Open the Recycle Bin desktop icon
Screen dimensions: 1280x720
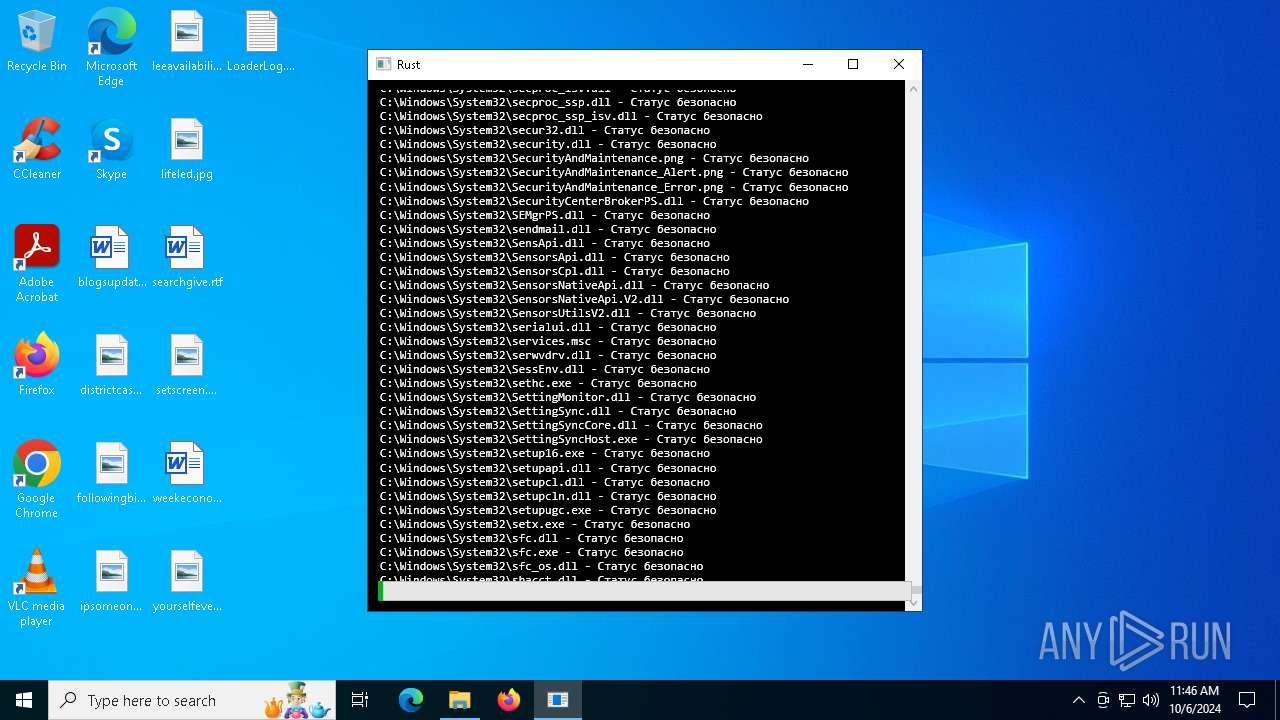click(x=37, y=41)
